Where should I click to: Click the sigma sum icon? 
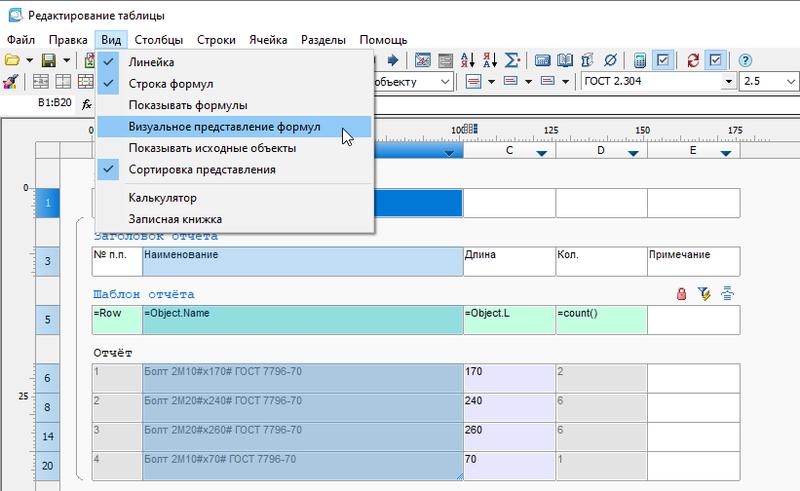pos(512,60)
